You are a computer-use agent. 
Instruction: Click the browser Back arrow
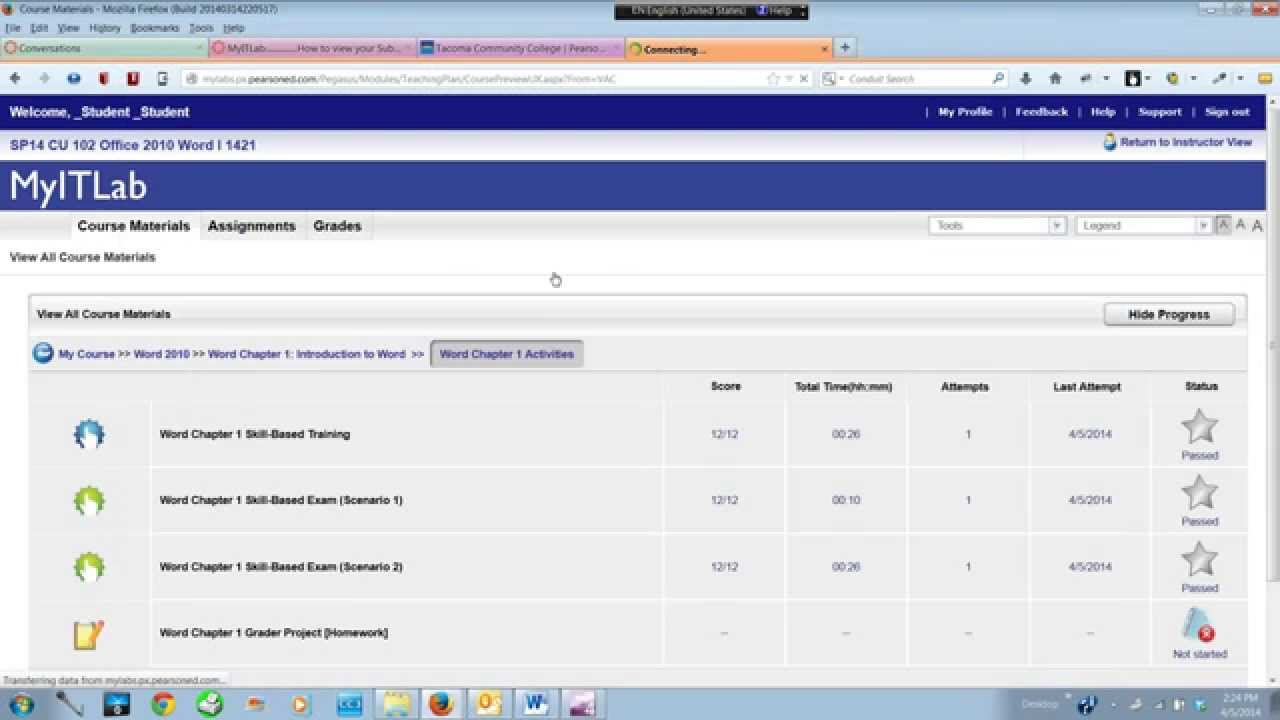coord(15,78)
